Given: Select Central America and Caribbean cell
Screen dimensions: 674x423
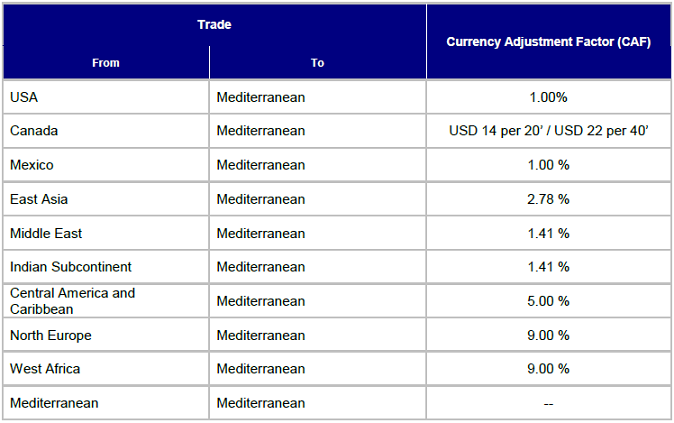Looking at the screenshot, I should tap(106, 301).
